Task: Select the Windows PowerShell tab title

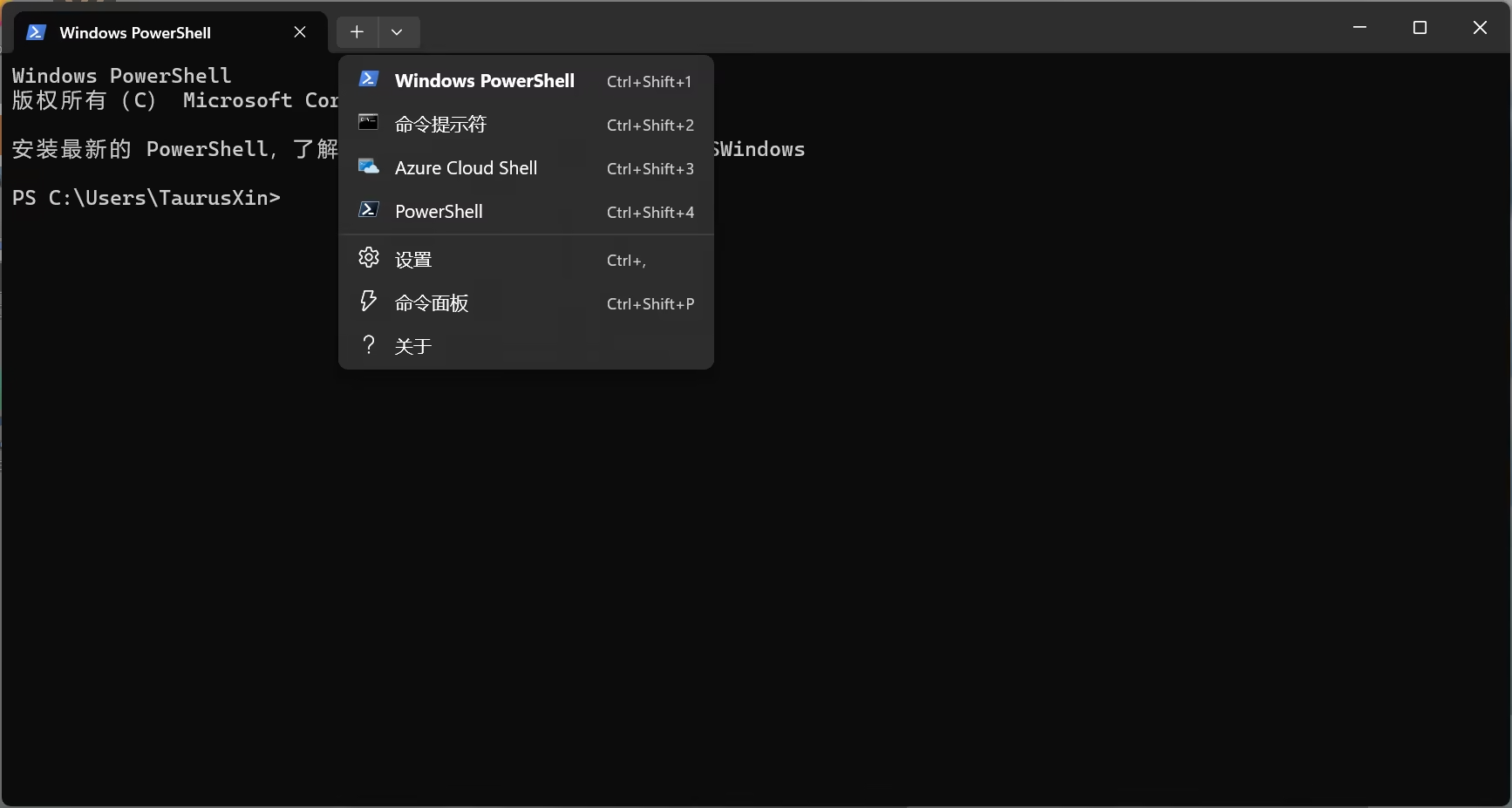Action: [135, 33]
